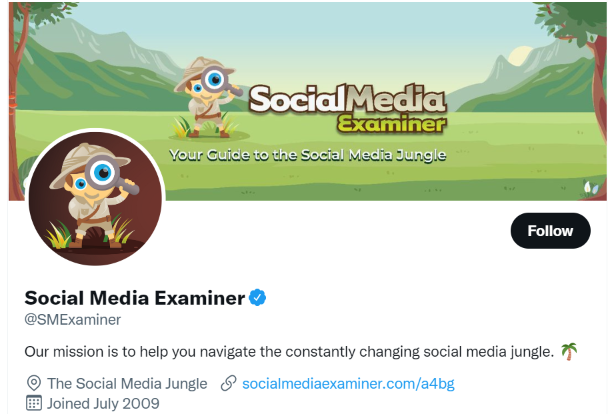
Task: Click the "Your Guide to the Social Media Jungle" tagline
Action: tap(307, 155)
